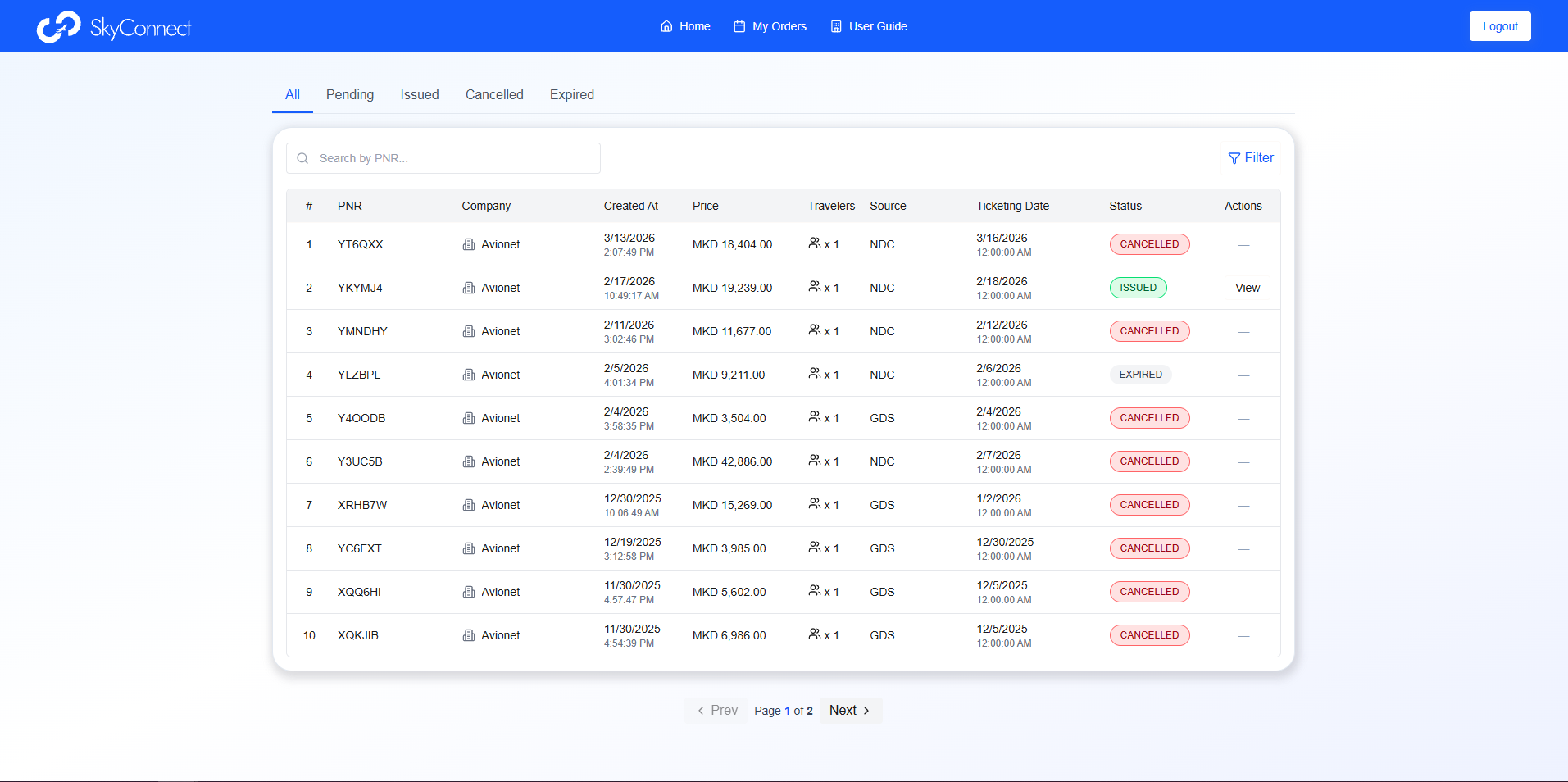Image resolution: width=1568 pixels, height=782 pixels.
Task: Click the building icon in the Y4OODB row
Action: click(x=469, y=418)
